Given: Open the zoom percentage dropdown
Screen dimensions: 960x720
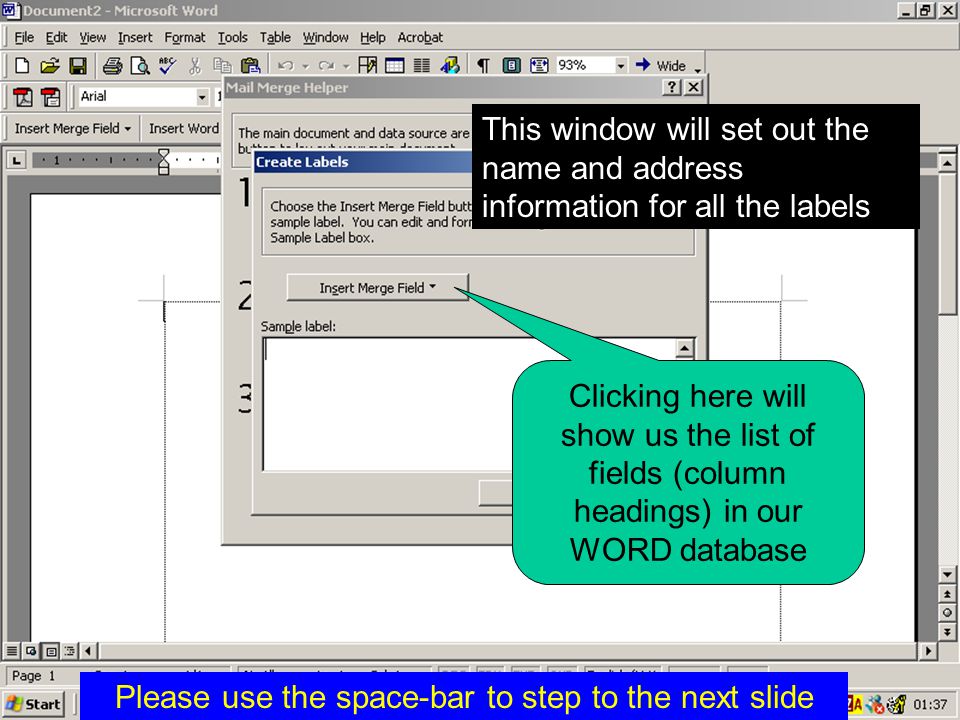Looking at the screenshot, I should tap(621, 66).
